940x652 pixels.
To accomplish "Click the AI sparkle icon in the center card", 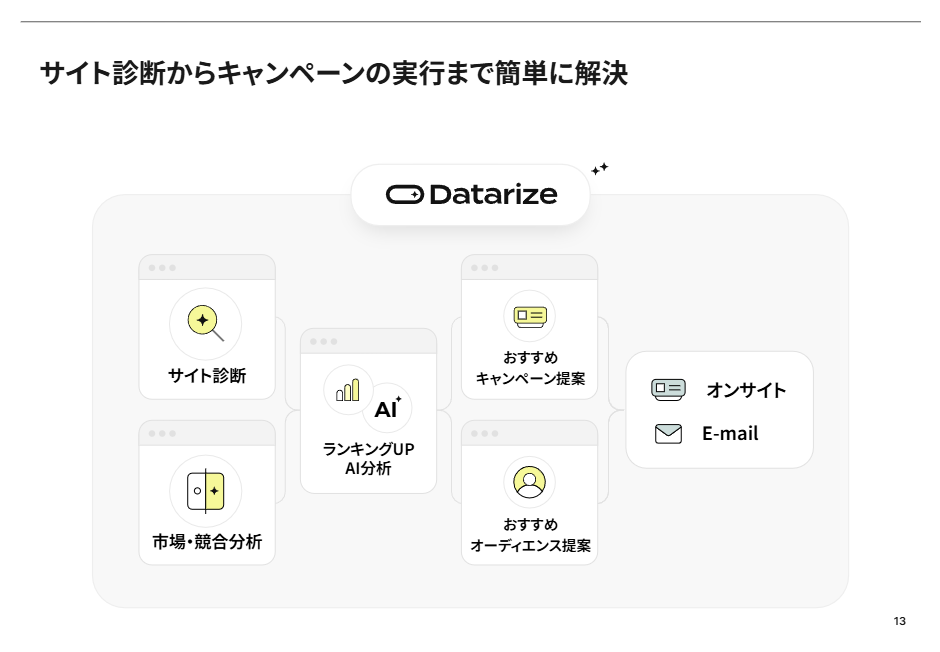I will (387, 408).
